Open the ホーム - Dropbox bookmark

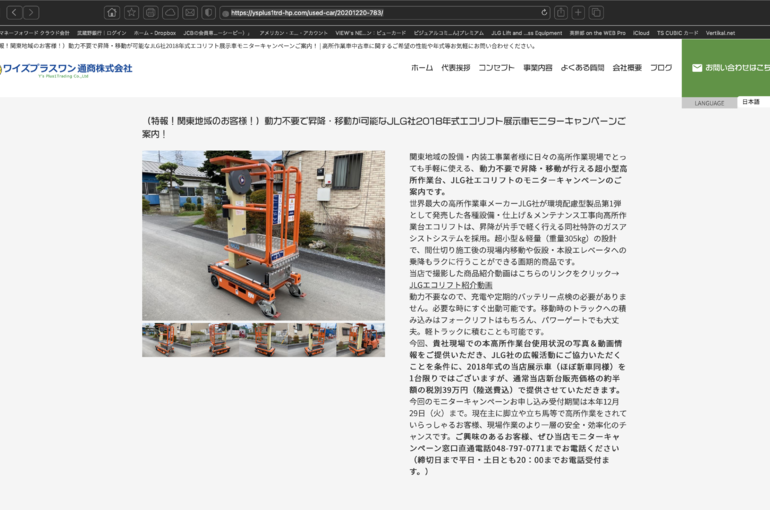point(155,33)
